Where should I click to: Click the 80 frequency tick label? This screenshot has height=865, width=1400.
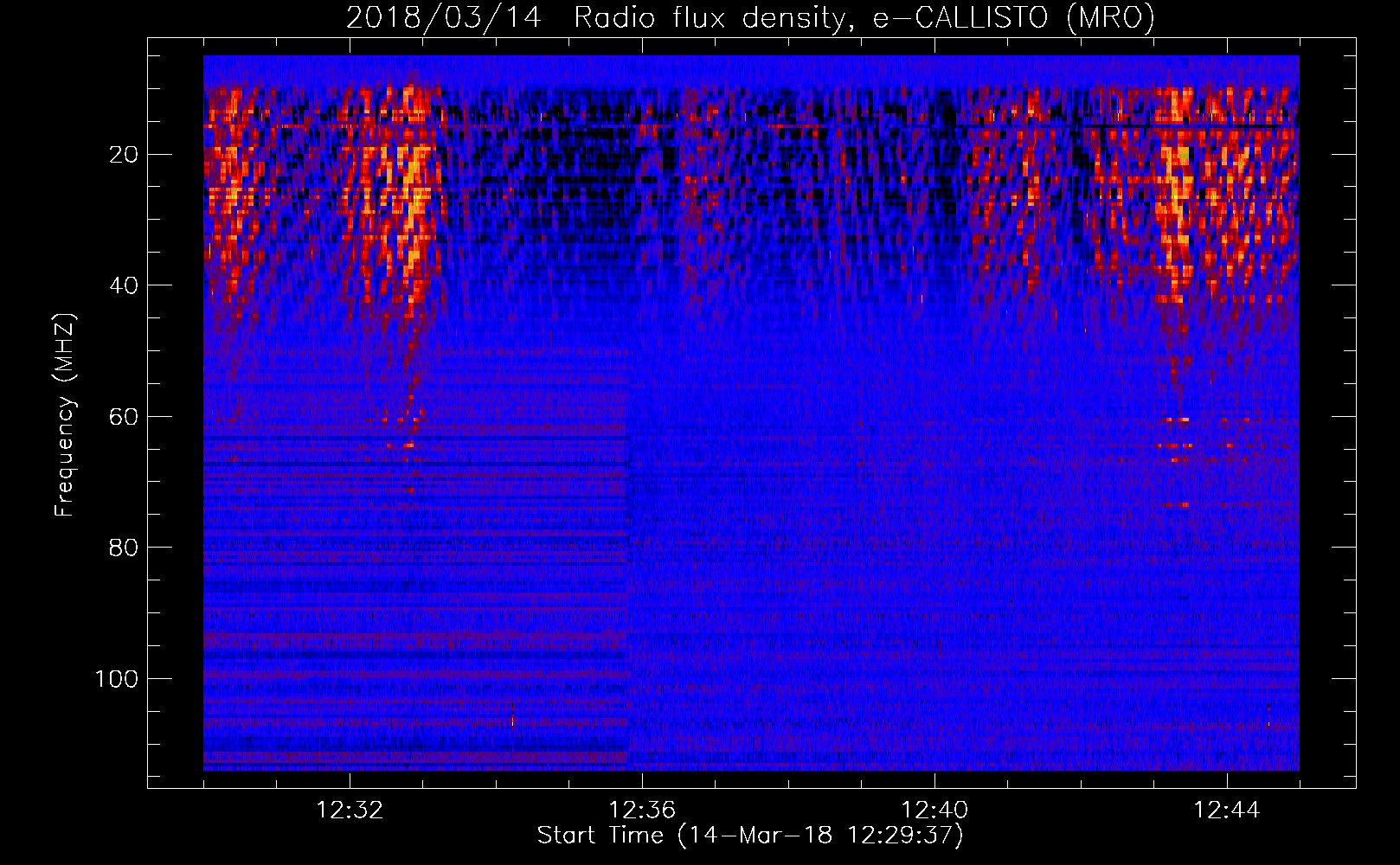coord(125,548)
